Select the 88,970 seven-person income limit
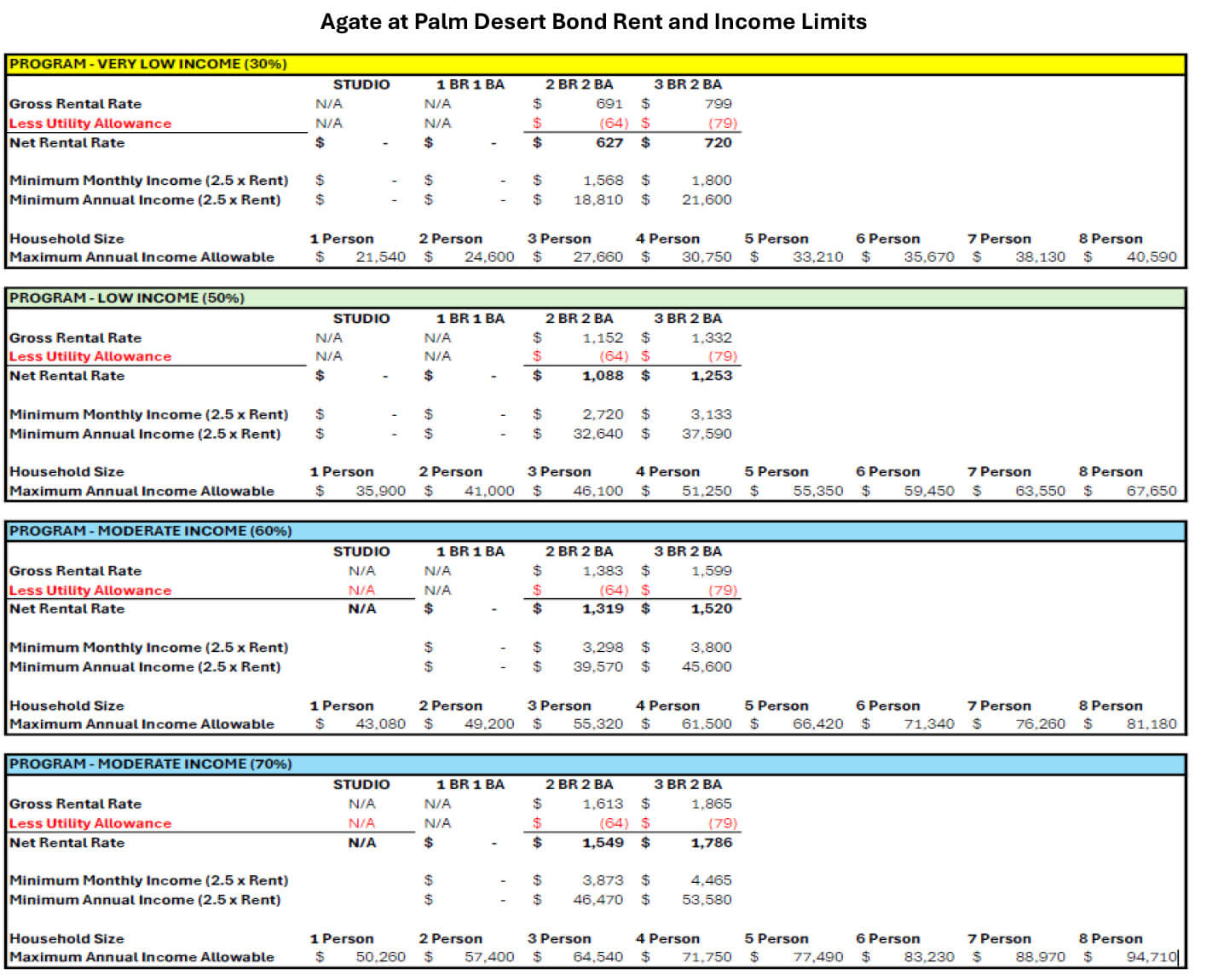The height and width of the screenshot is (980, 1224). coord(1040,958)
